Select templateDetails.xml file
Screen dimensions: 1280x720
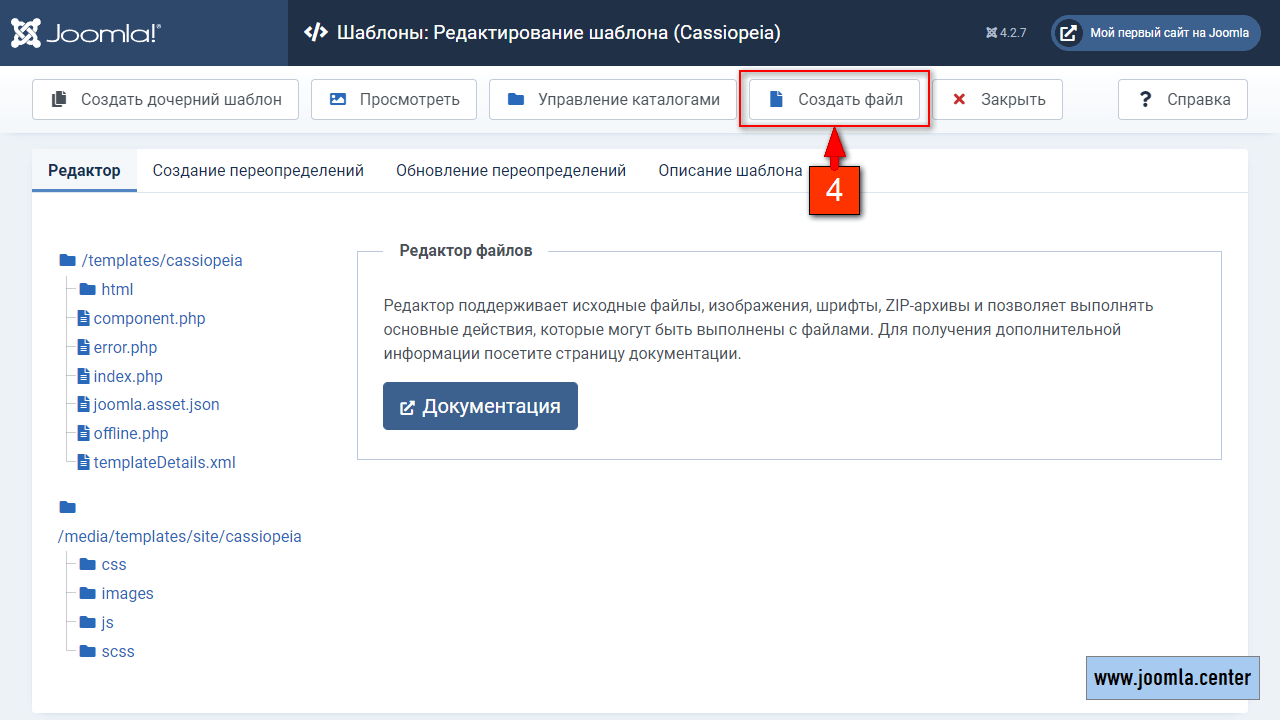[164, 462]
